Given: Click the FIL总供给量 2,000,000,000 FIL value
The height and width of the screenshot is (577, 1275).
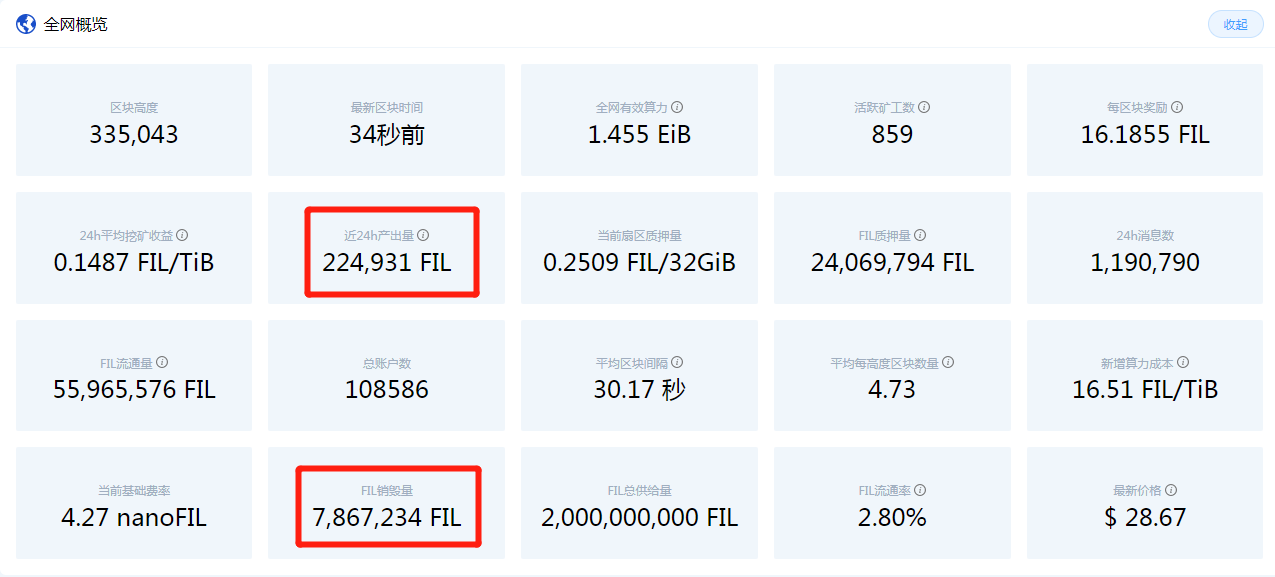Looking at the screenshot, I should tap(639, 518).
